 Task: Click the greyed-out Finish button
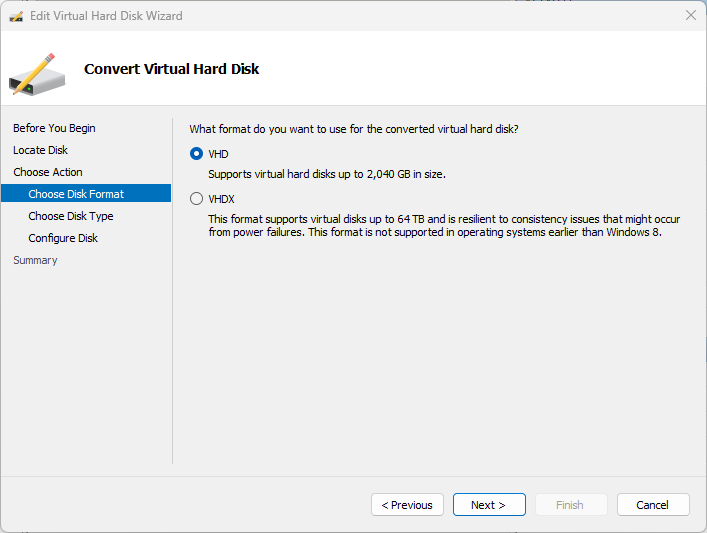click(x=570, y=505)
